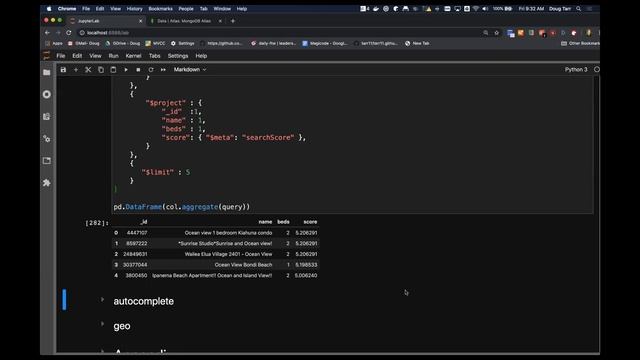This screenshot has height=360, width=640.
Task: Open Spotlight search in the menu bar
Action: pos(578,9)
